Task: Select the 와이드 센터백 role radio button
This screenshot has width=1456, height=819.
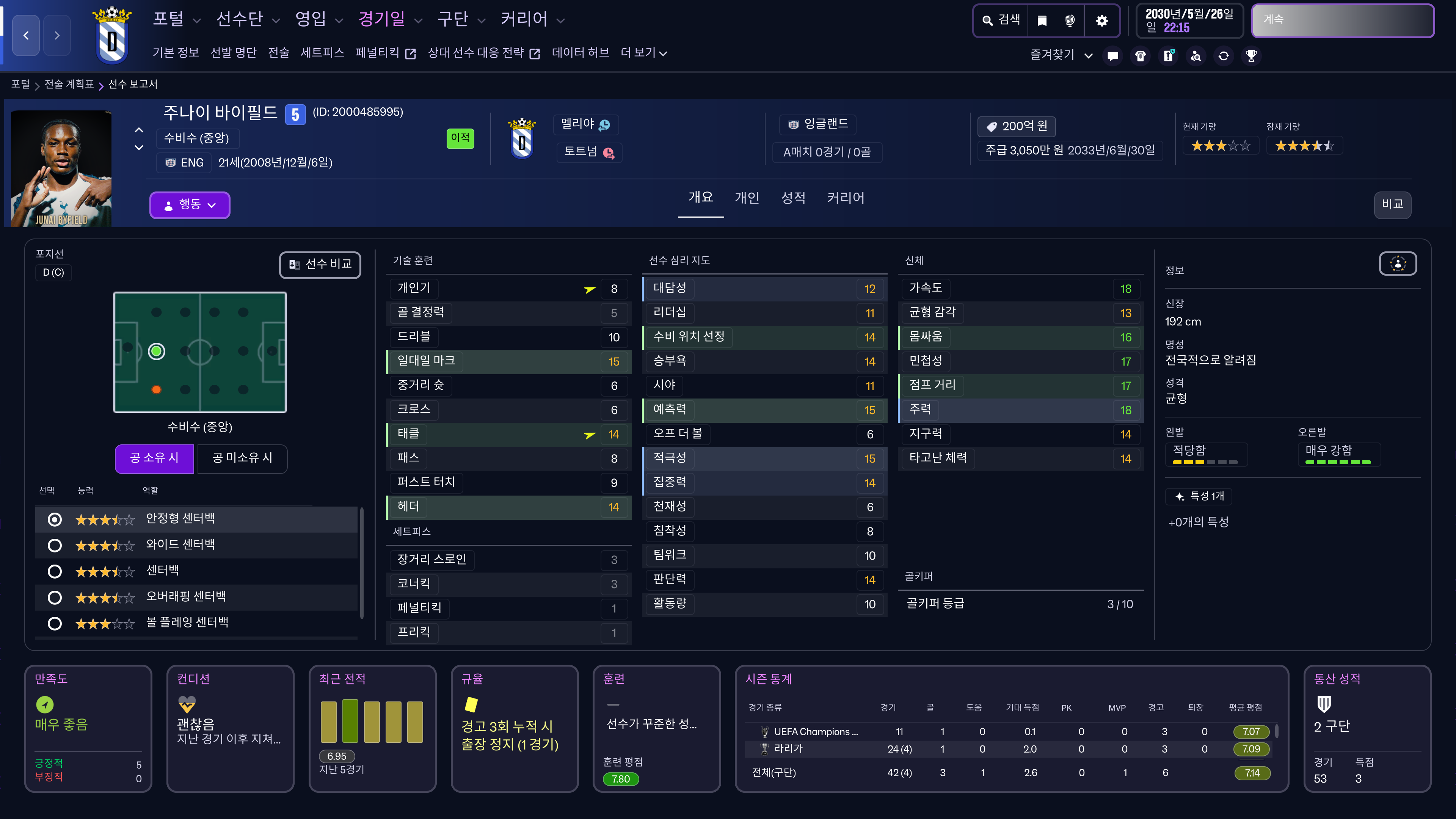Action: pyautogui.click(x=55, y=546)
